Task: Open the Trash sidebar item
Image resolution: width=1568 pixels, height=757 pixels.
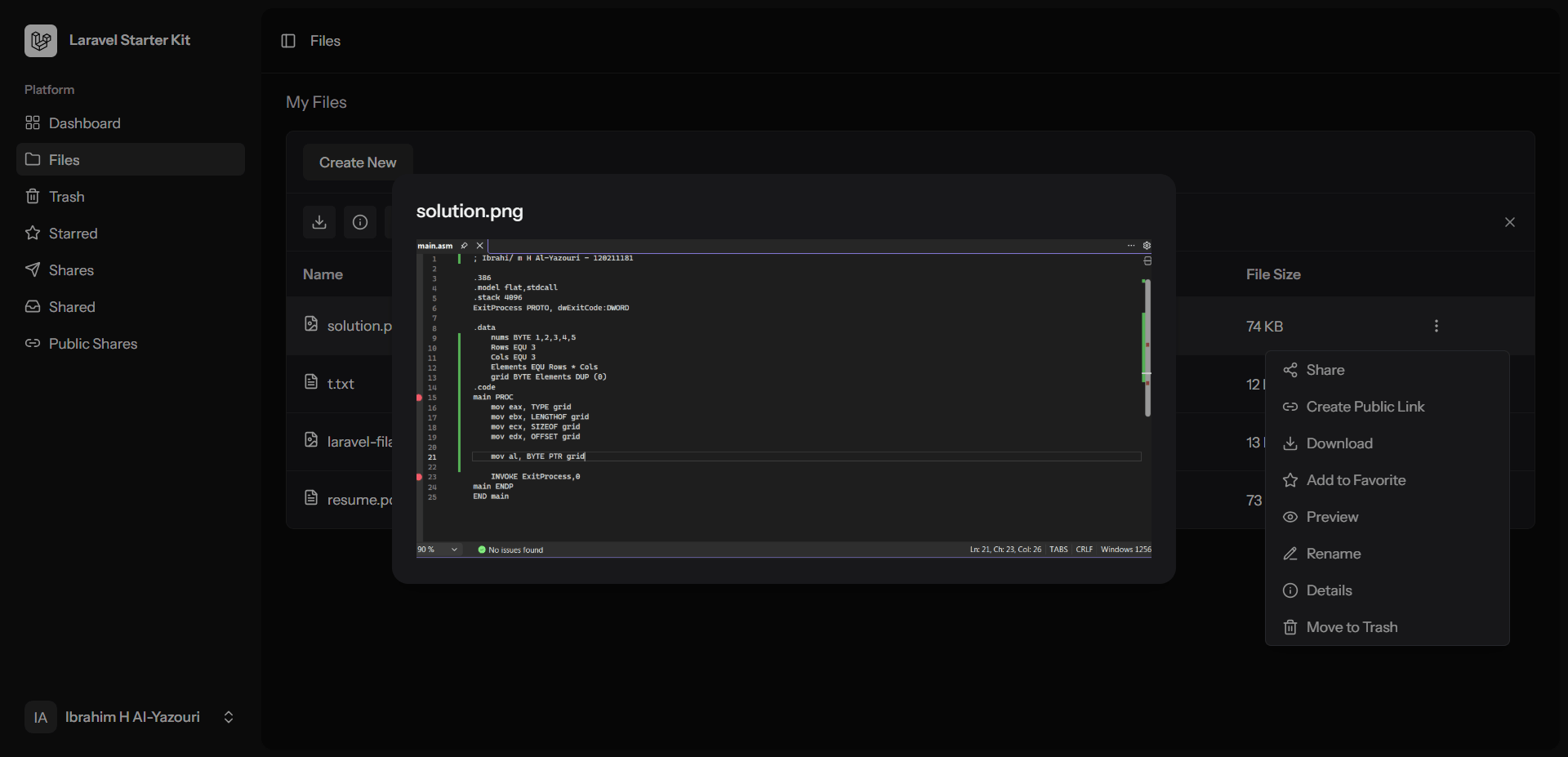Action: [x=131, y=197]
